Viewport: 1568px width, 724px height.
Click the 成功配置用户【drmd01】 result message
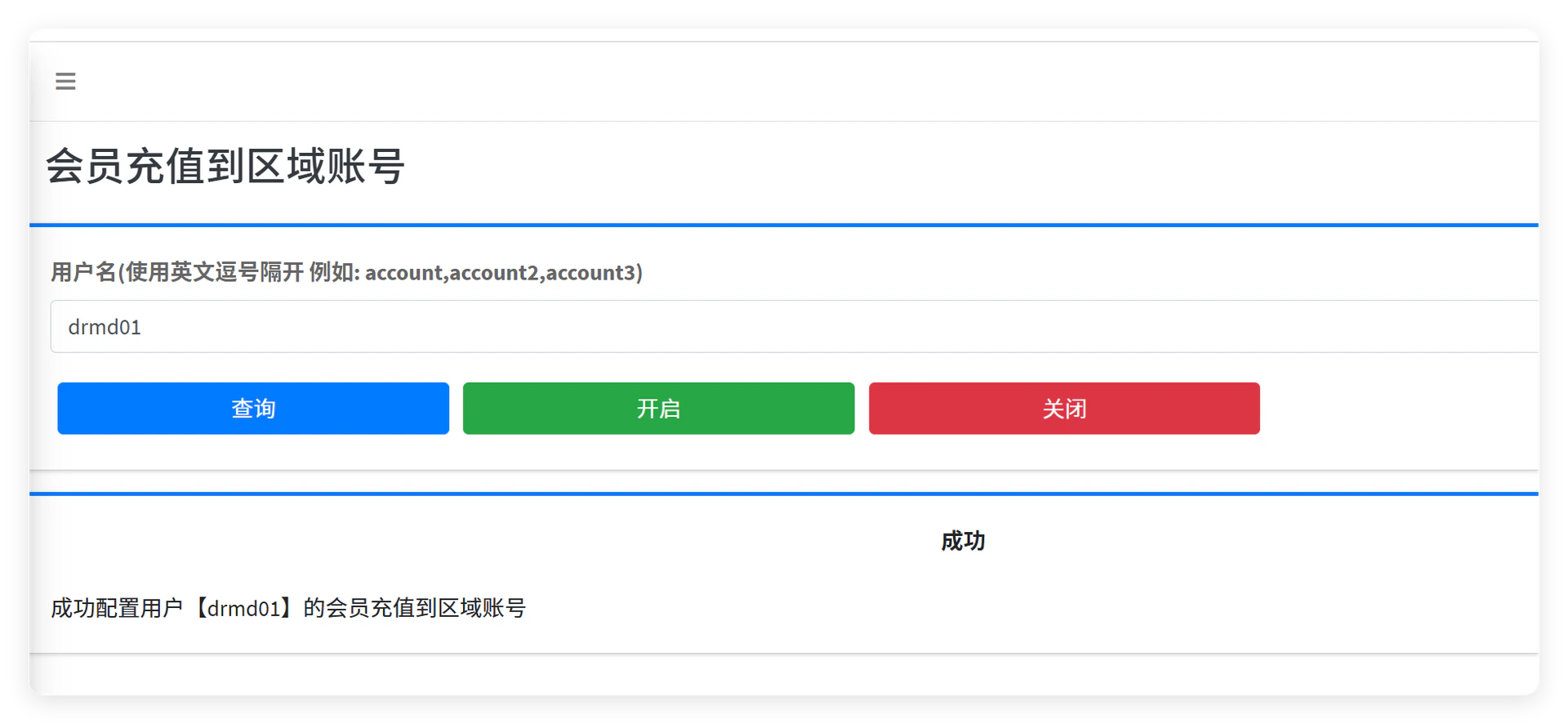(x=288, y=608)
